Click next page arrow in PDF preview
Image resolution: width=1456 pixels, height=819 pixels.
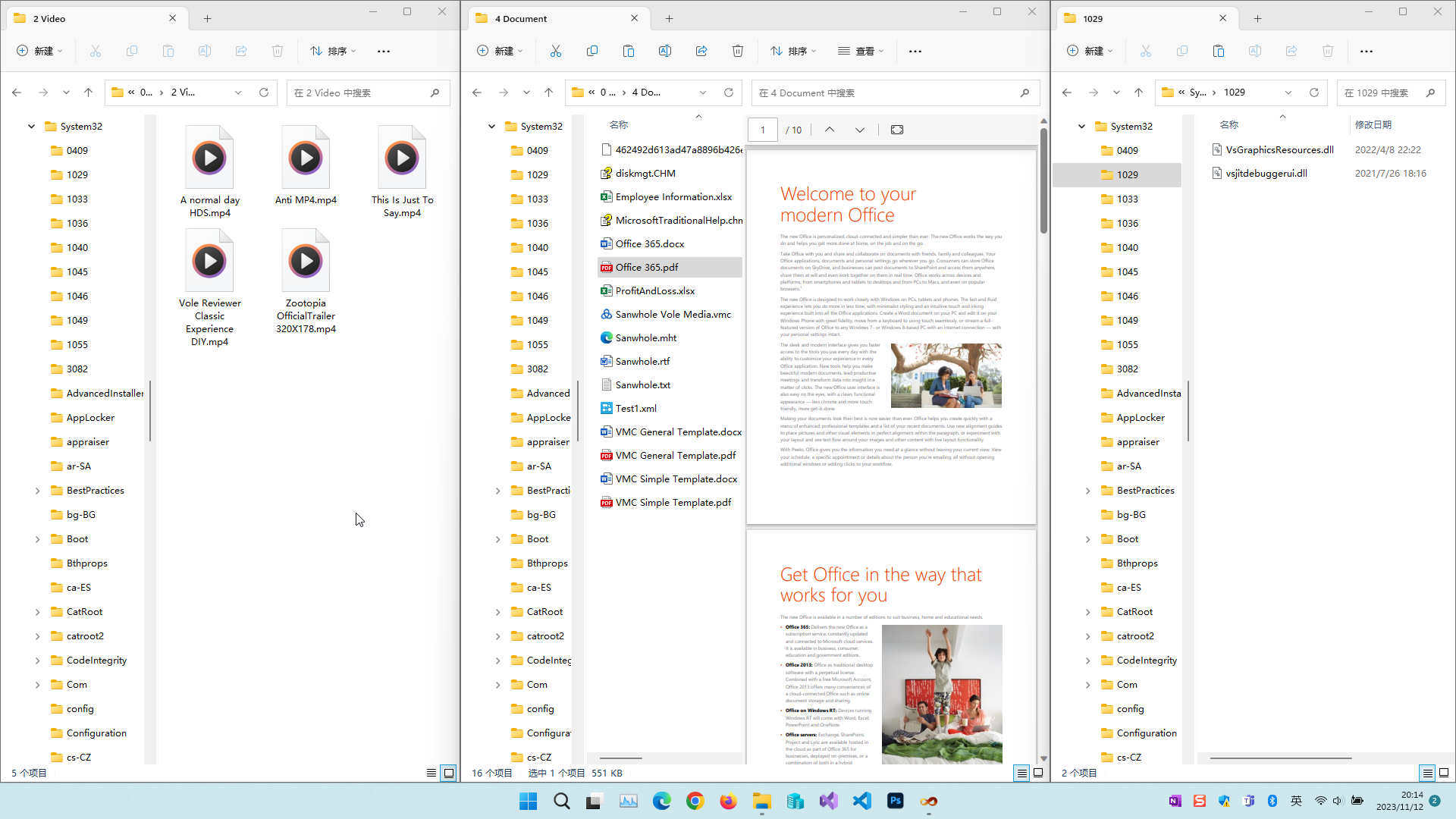coord(860,130)
